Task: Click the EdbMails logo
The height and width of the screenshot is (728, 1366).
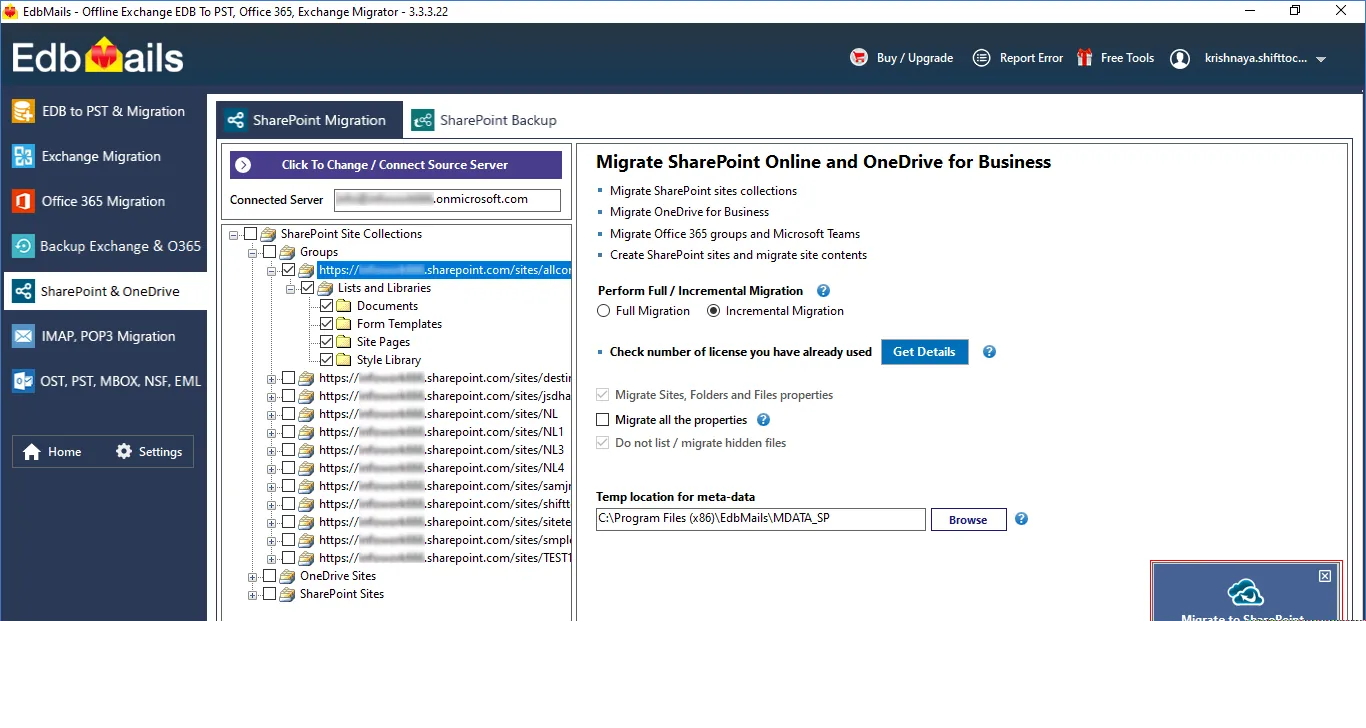Action: 98,56
